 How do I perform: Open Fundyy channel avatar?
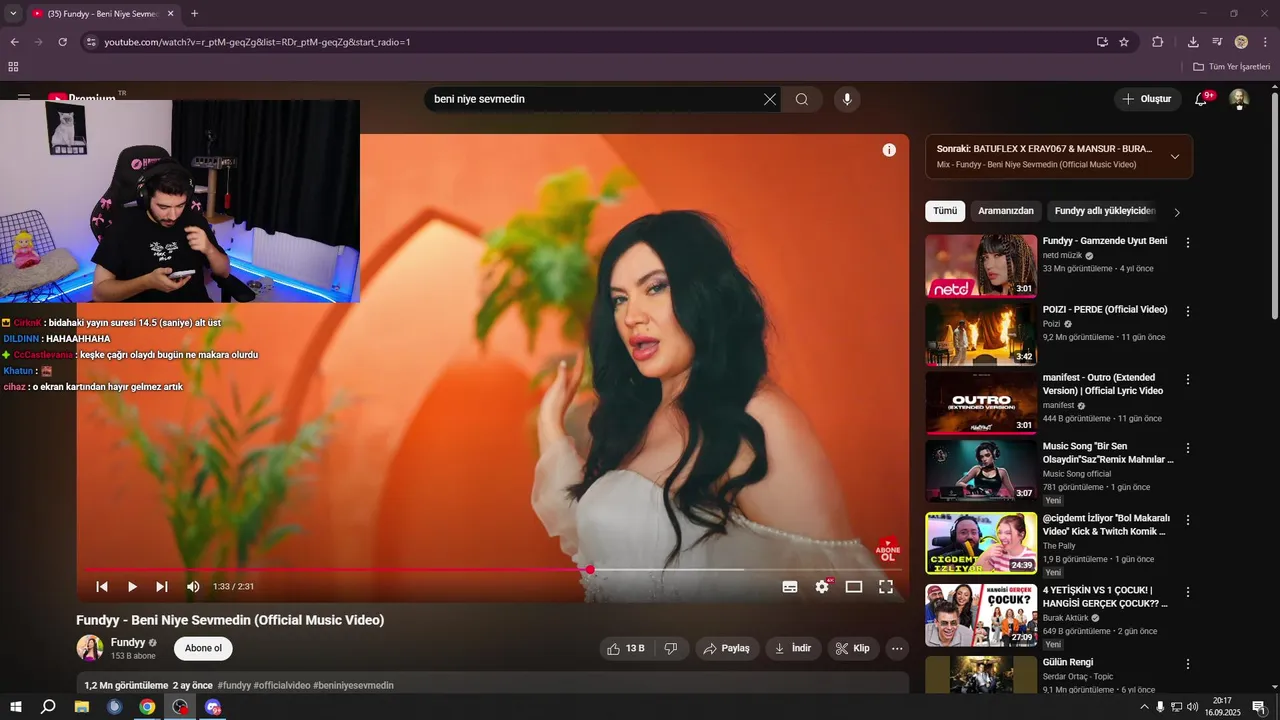[x=90, y=648]
